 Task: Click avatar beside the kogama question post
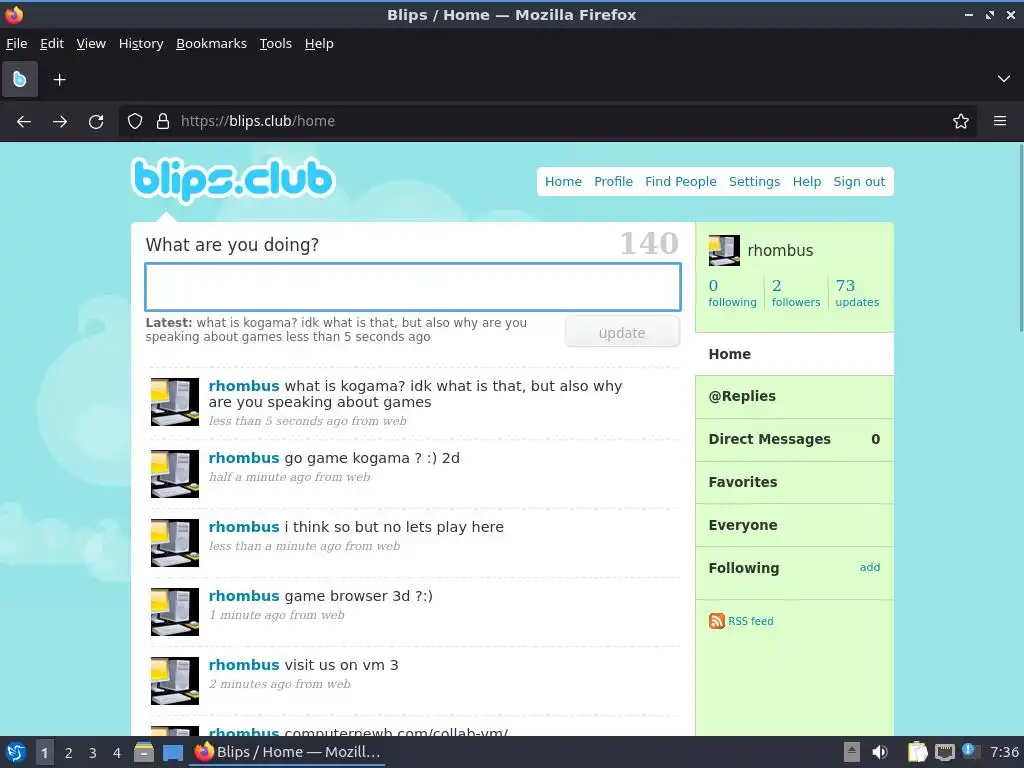[x=175, y=402]
